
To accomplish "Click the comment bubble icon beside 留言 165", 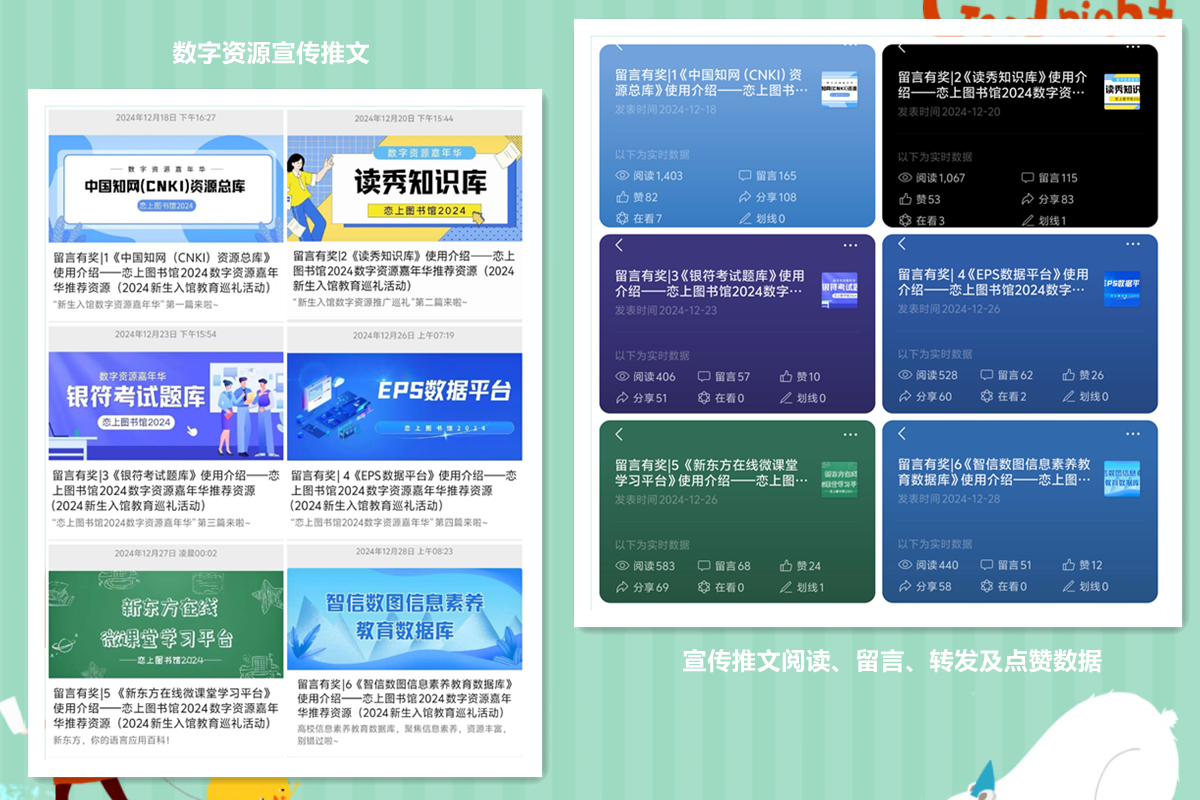I will (x=746, y=176).
